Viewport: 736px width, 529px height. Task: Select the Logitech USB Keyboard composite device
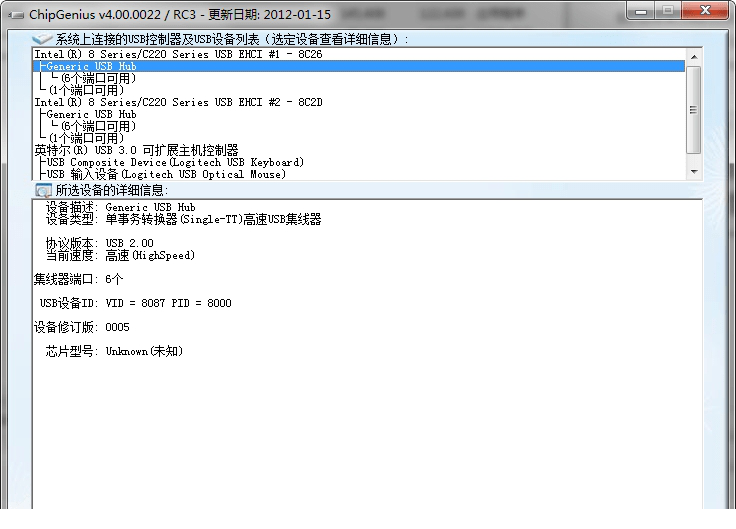click(175, 162)
